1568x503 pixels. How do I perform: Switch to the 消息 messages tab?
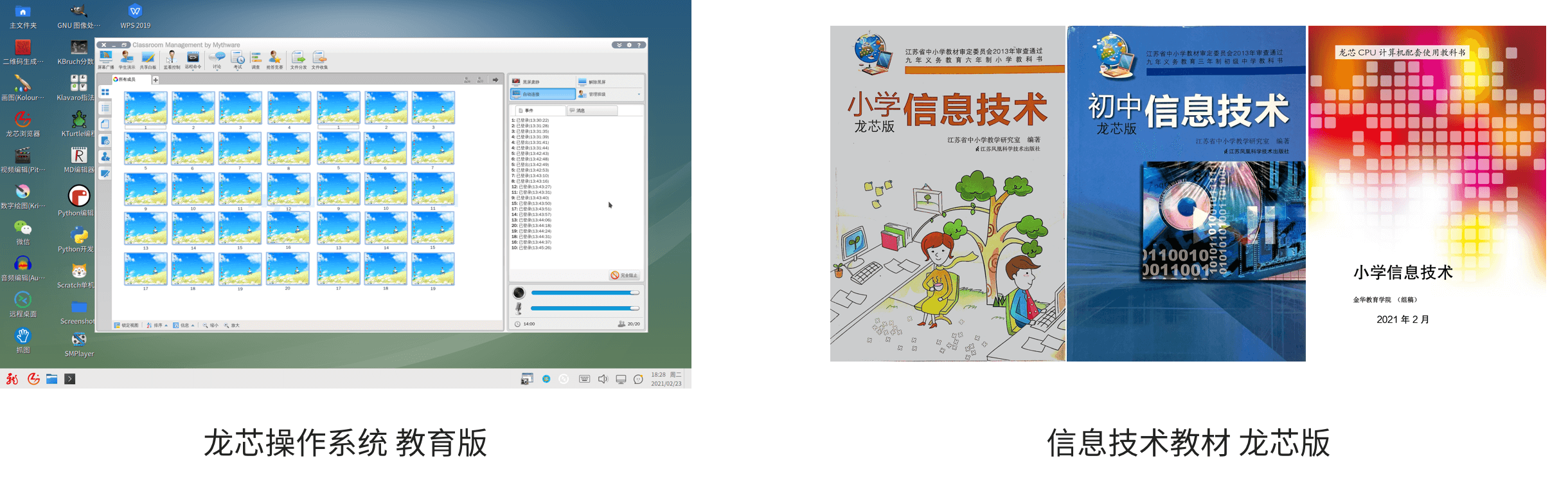coord(591,111)
